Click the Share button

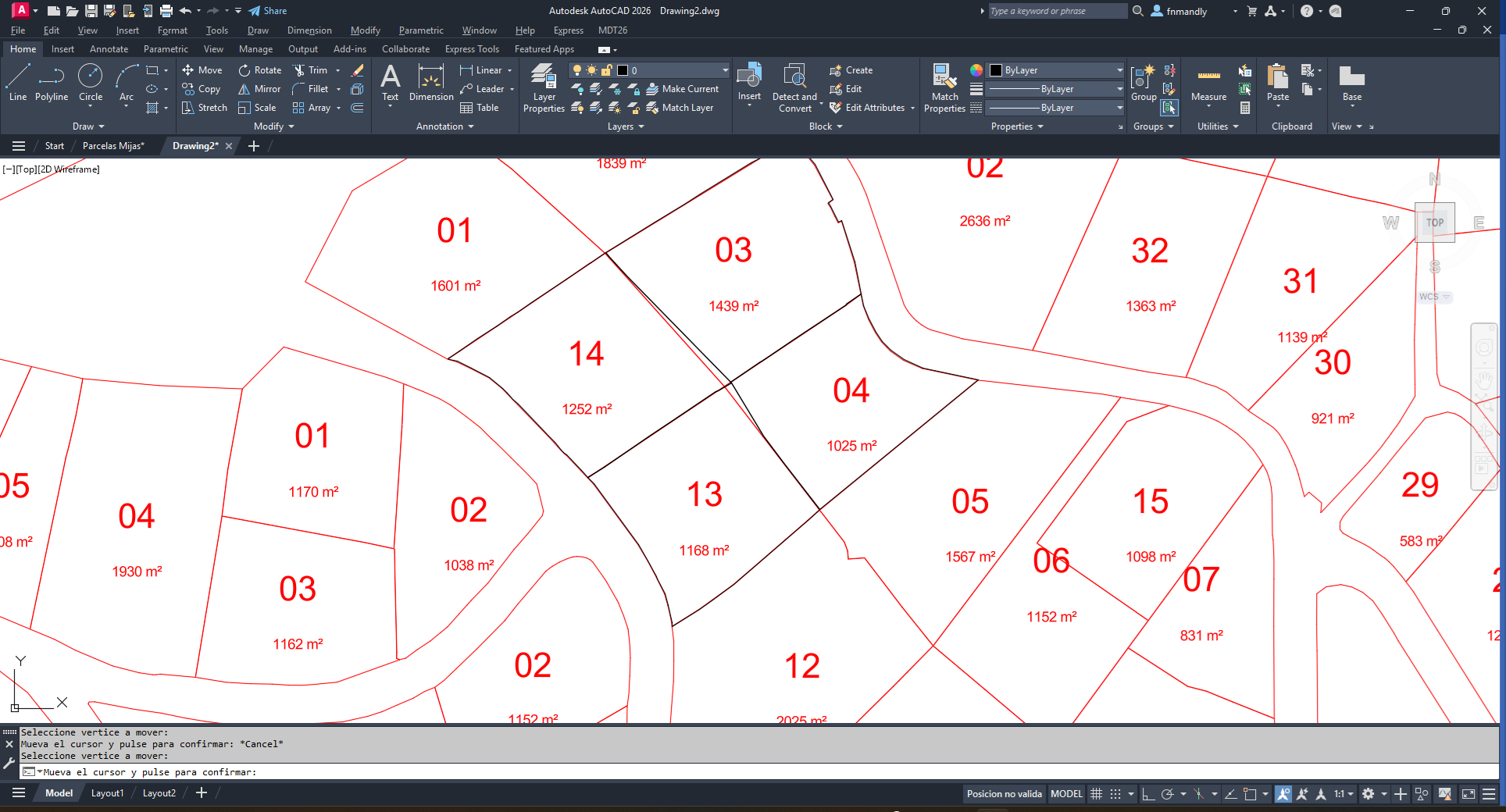[x=268, y=11]
